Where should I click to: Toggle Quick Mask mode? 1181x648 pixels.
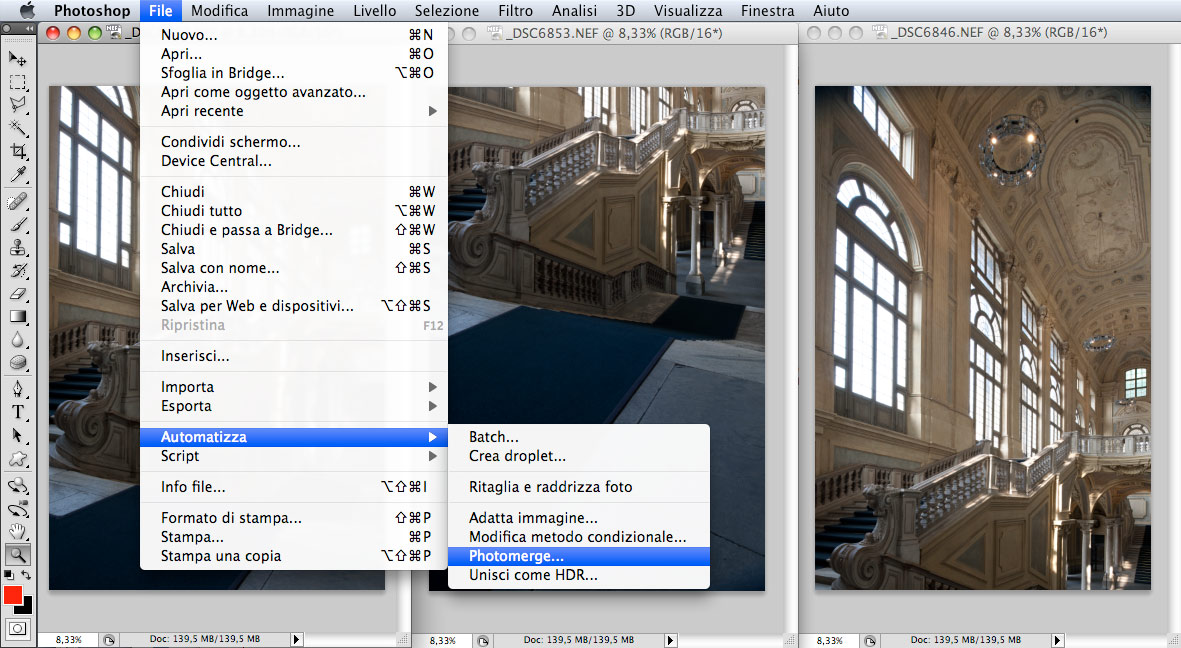point(17,628)
